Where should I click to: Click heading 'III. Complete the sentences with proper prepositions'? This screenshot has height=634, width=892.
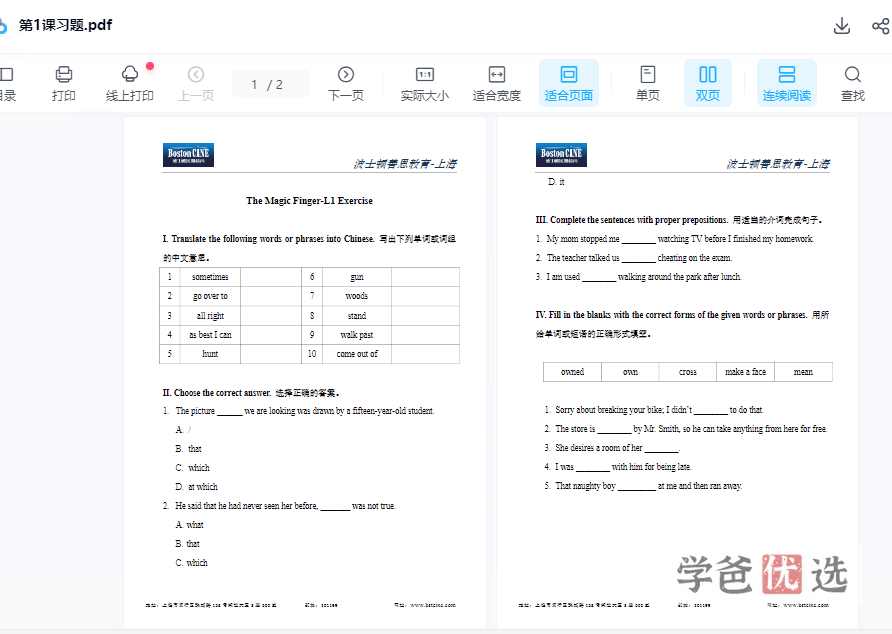tap(632, 220)
